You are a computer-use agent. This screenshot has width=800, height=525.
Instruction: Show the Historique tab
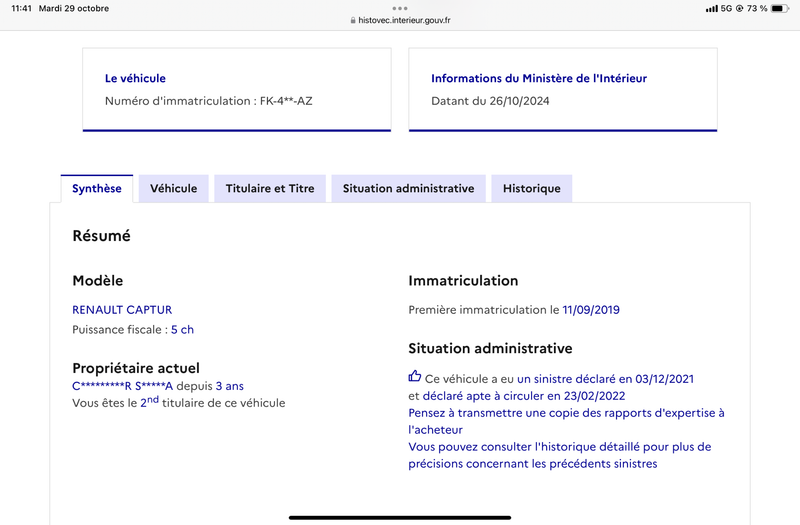point(532,188)
